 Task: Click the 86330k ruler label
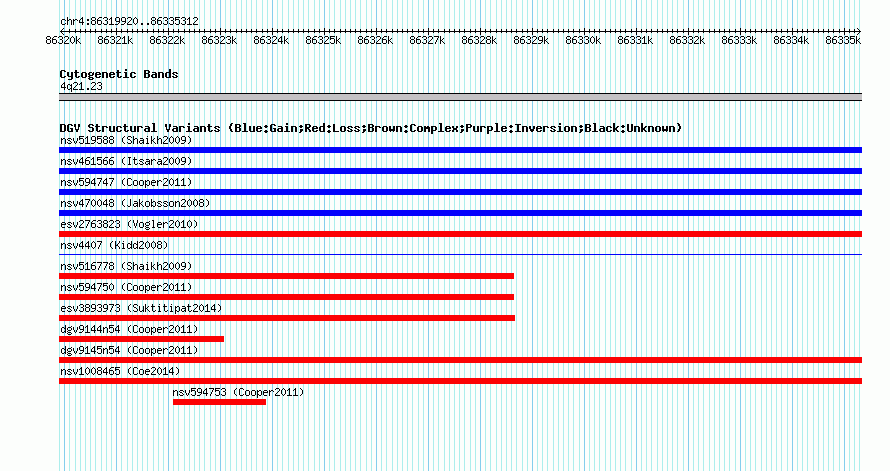pyautogui.click(x=583, y=40)
